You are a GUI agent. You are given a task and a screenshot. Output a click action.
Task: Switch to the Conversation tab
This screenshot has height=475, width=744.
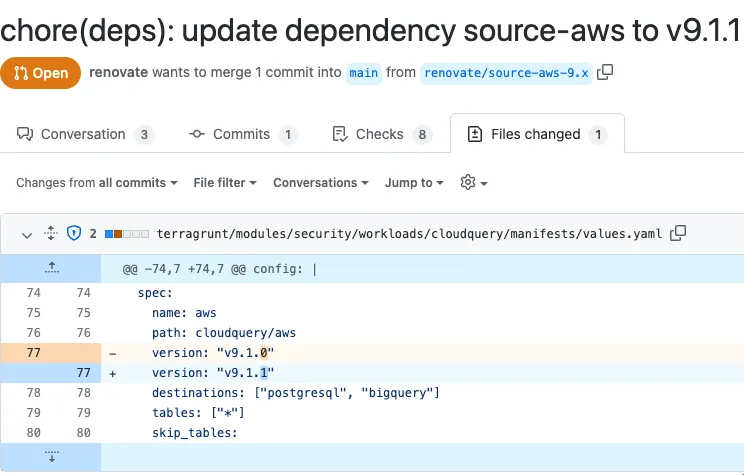85,134
